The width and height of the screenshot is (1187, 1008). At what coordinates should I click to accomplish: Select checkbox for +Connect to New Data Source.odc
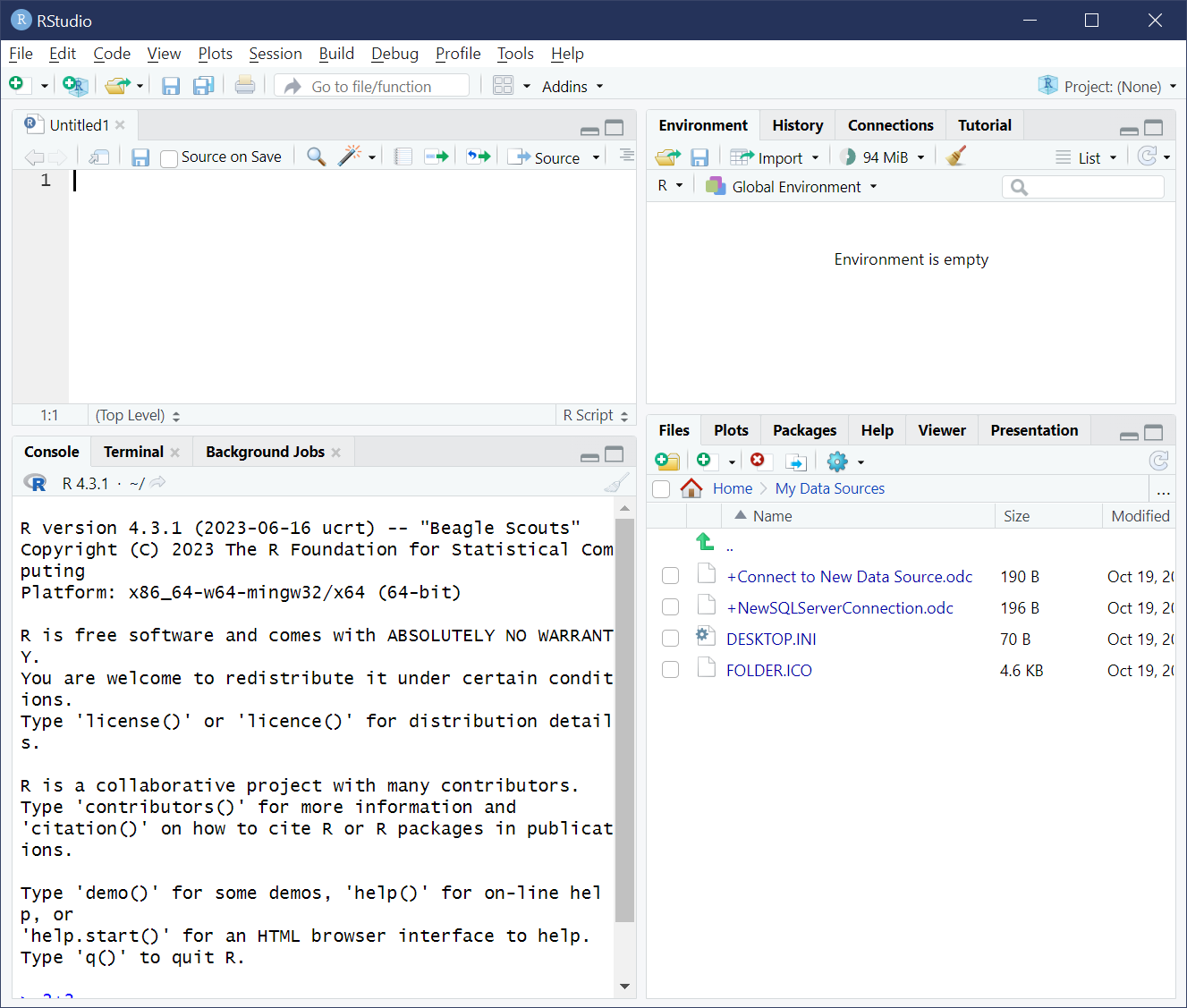(x=670, y=576)
